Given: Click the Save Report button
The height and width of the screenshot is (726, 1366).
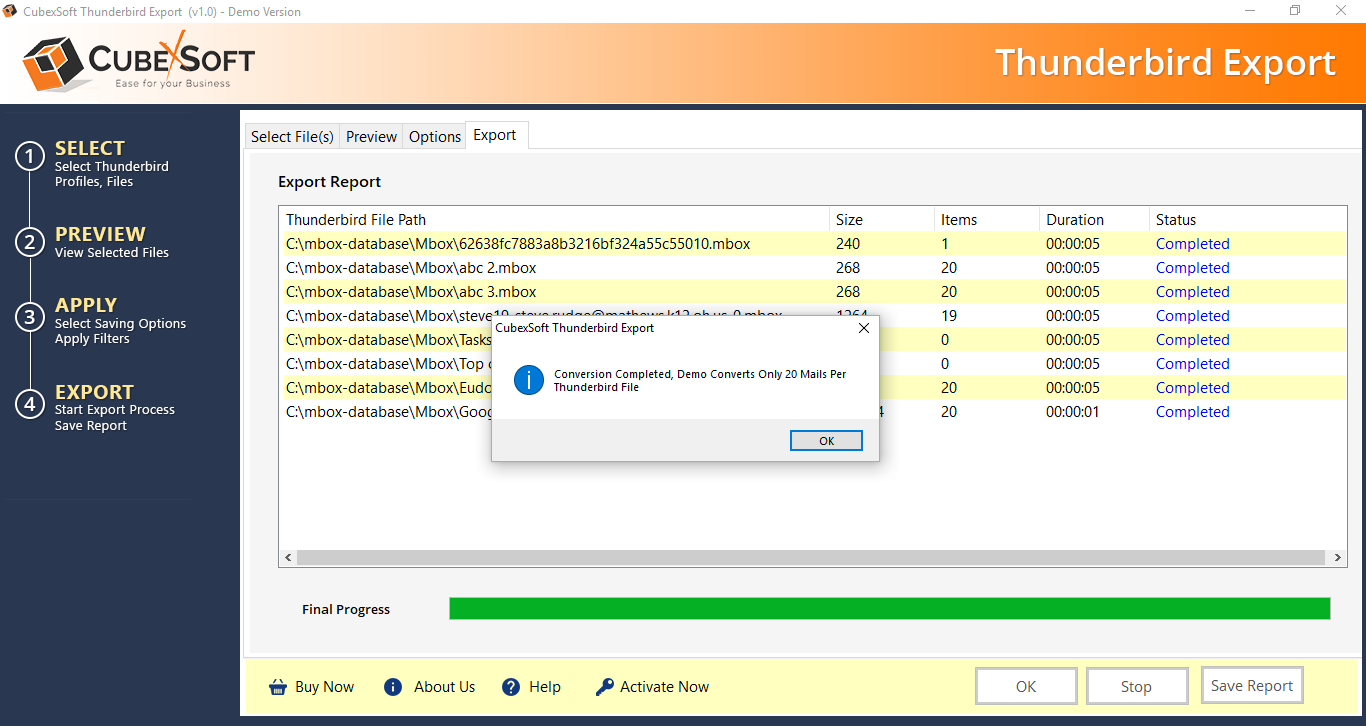Looking at the screenshot, I should click(x=1252, y=685).
